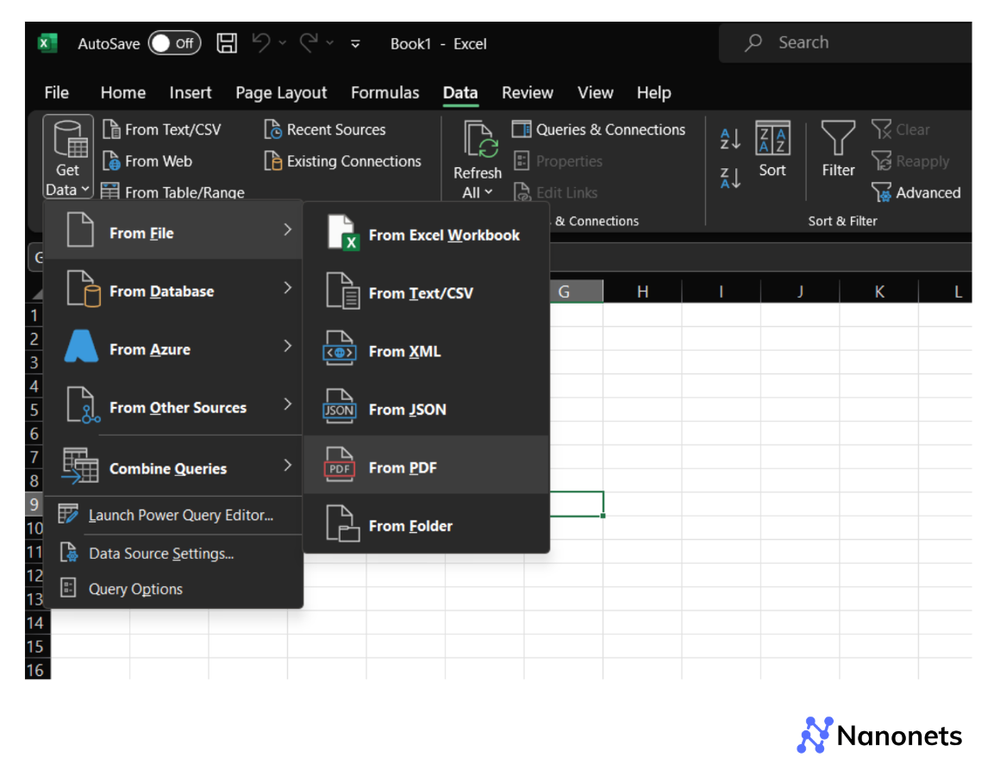Expand the From Database submenu

click(174, 291)
